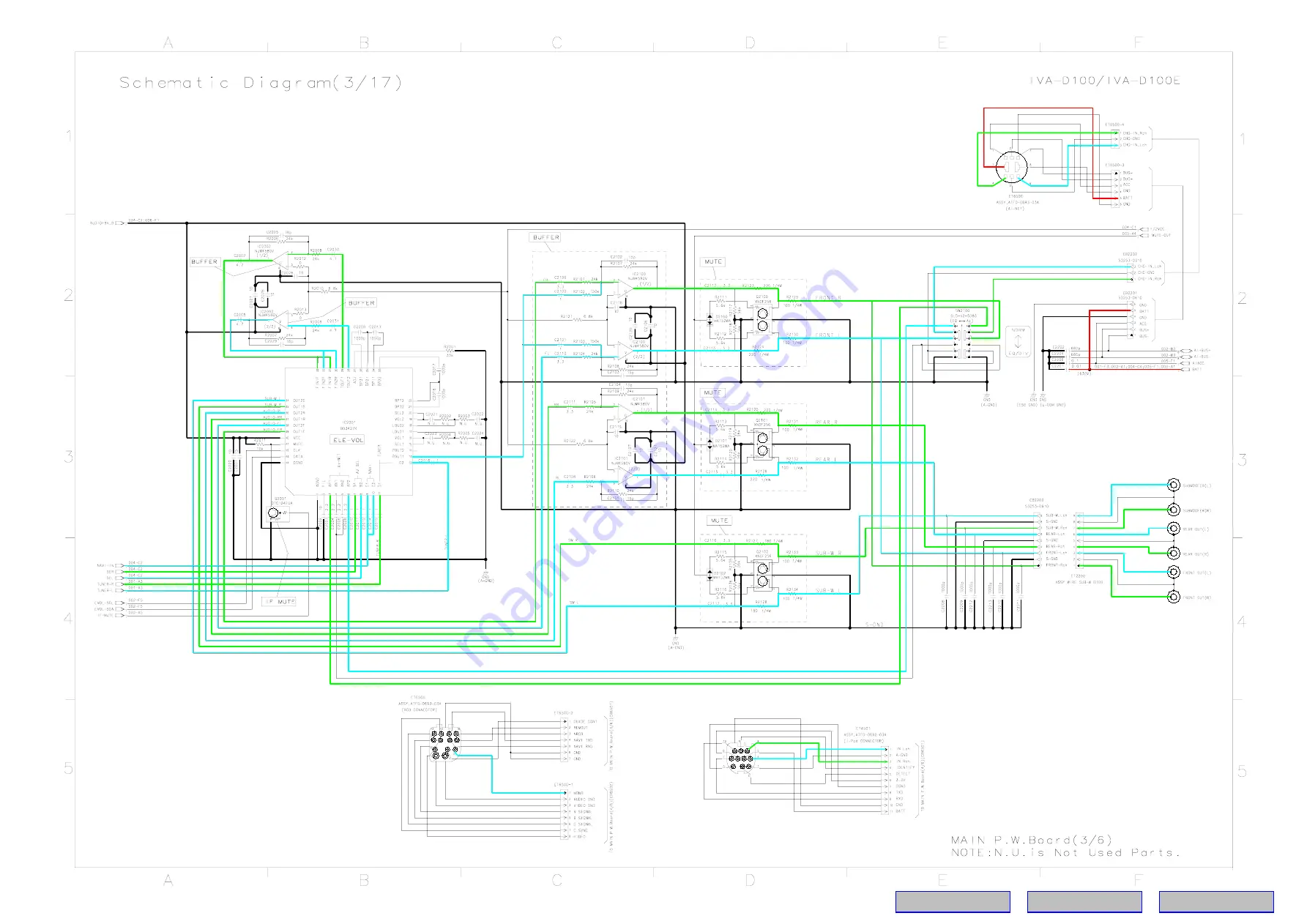1307x924 pixels.
Task: Click the 1/2VCC port label
Action: 1158,229
